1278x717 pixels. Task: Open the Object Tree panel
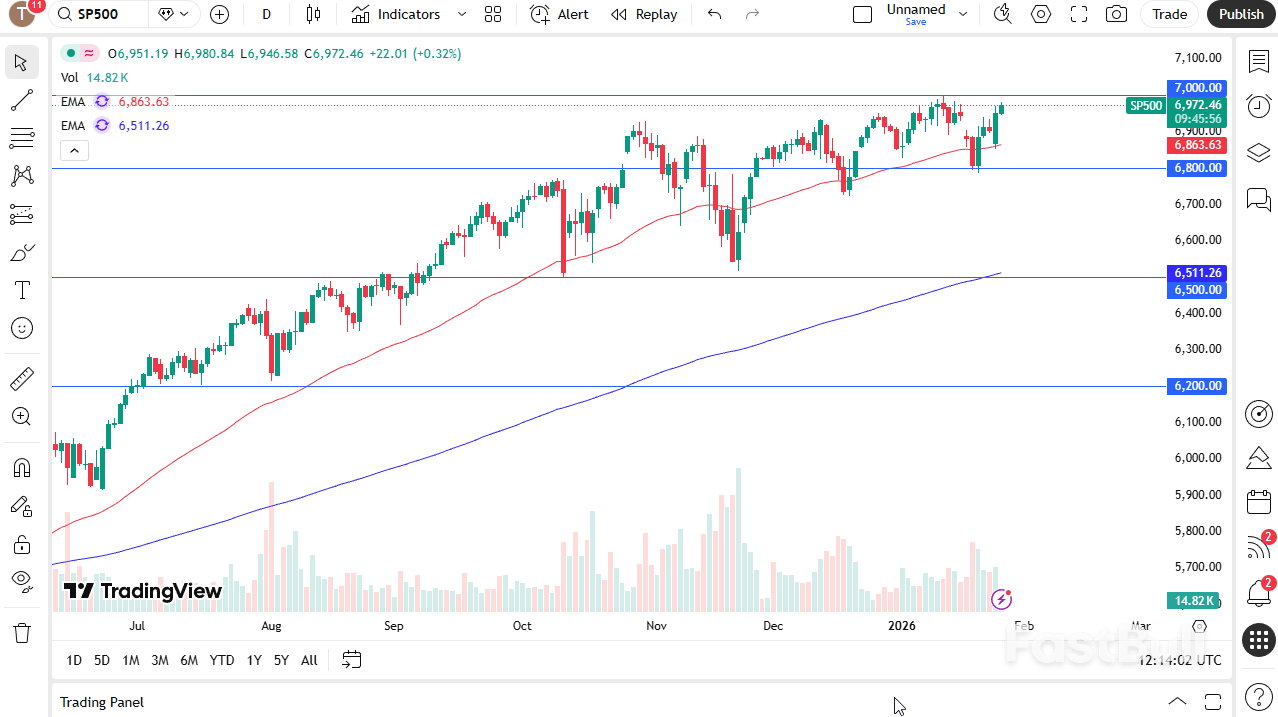click(1258, 153)
